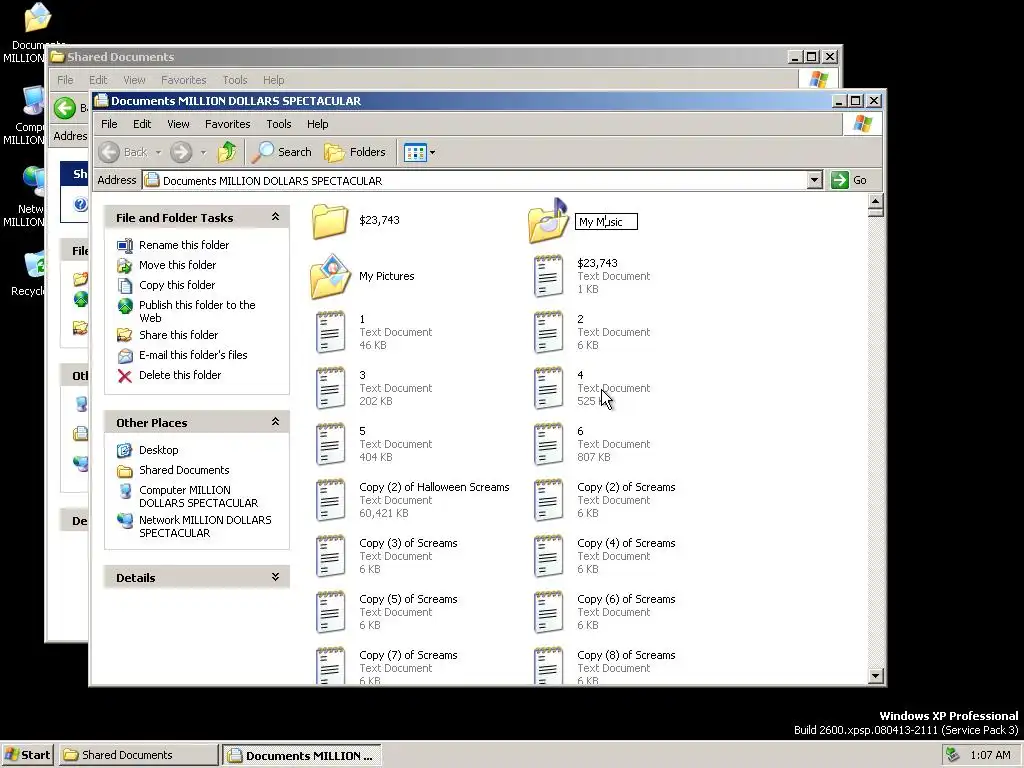
Task: Click the scrollbar up arrow in file list
Action: [876, 200]
